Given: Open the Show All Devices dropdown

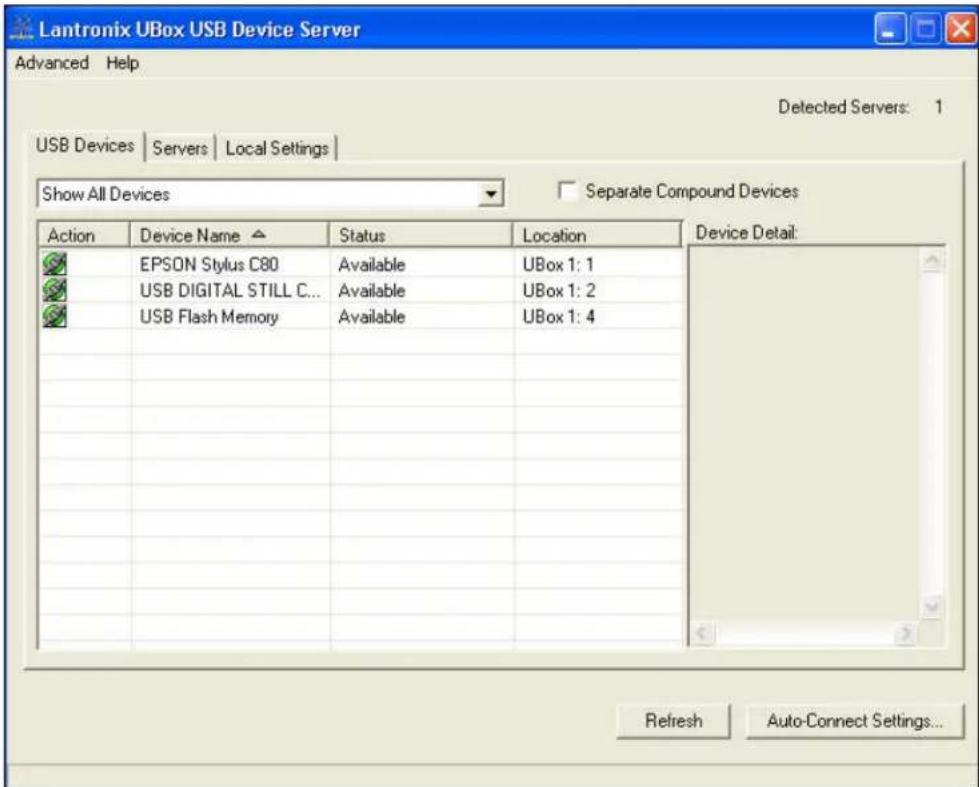Looking at the screenshot, I should click(491, 194).
